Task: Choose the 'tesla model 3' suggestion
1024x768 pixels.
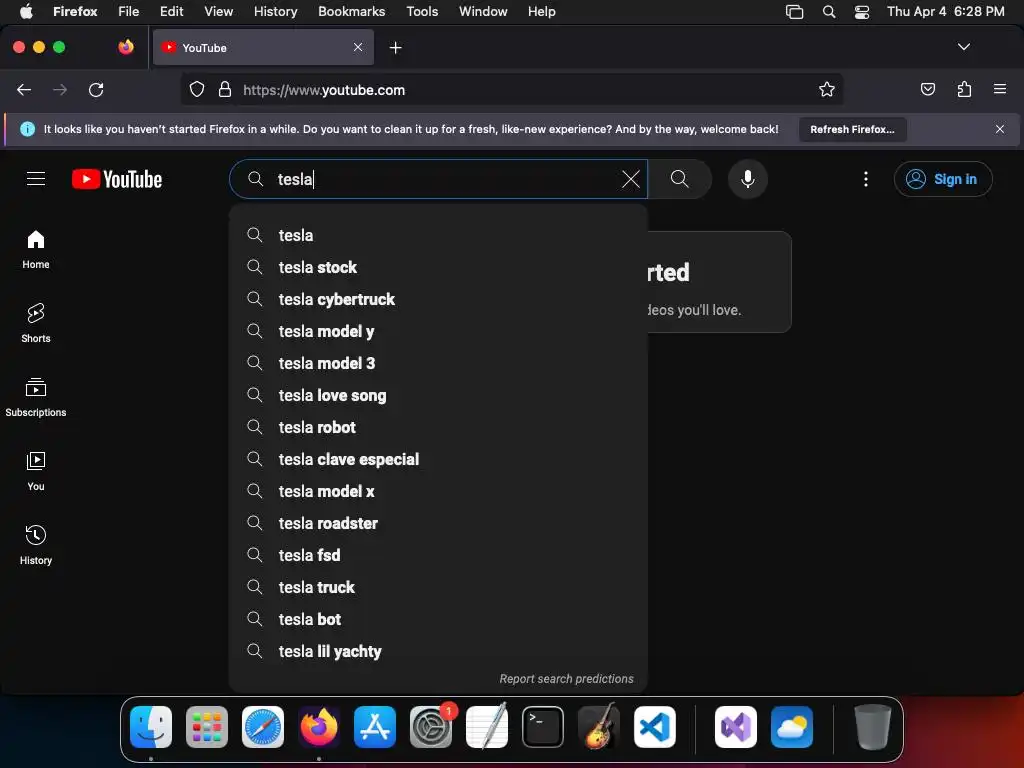Action: (x=438, y=363)
